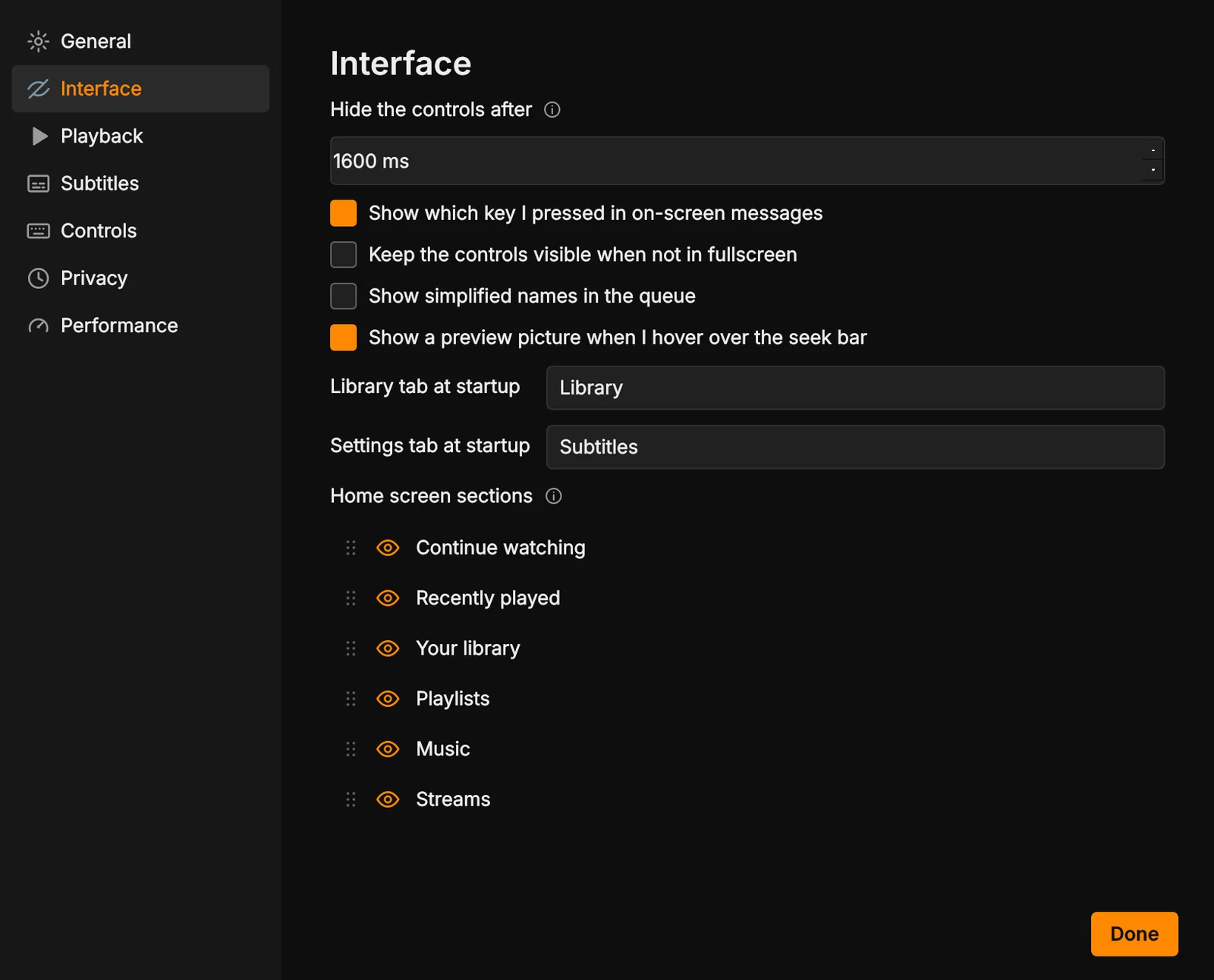The image size is (1214, 980).
Task: Click the drag handle for Playlists
Action: 351,699
